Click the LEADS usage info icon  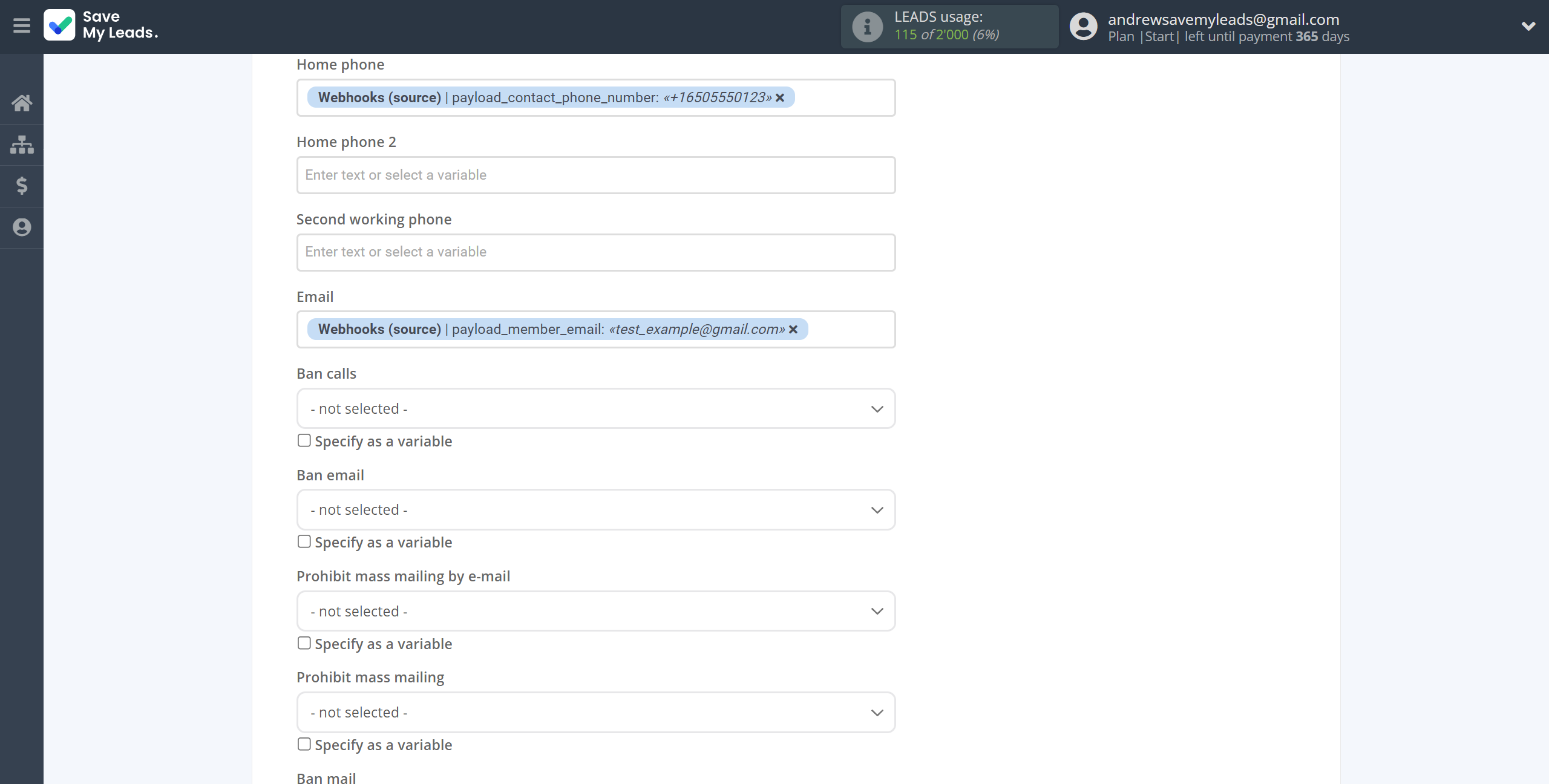coord(868,27)
